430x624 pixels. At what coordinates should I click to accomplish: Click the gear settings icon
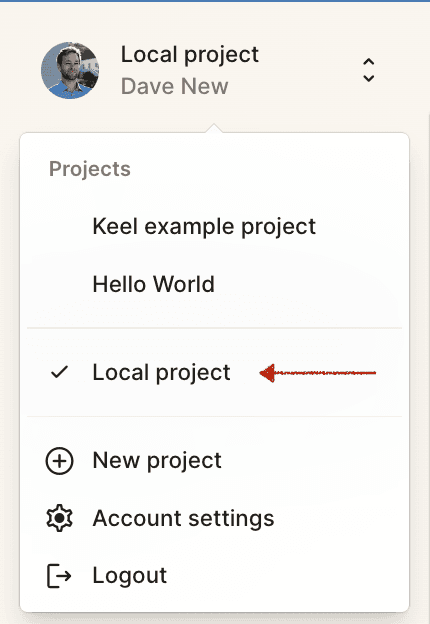click(60, 518)
